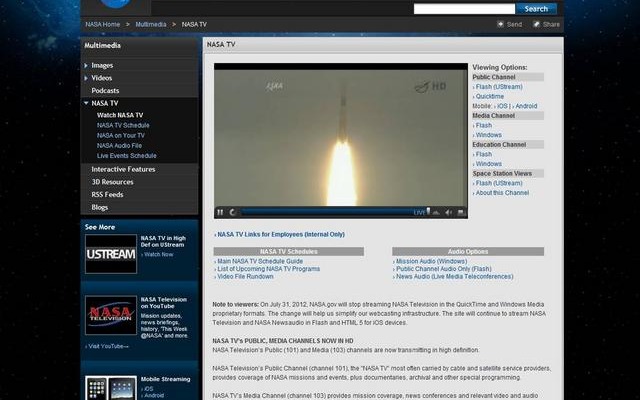The height and width of the screenshot is (400, 640).
Task: Go to Interactive Features
Action: pos(123,169)
